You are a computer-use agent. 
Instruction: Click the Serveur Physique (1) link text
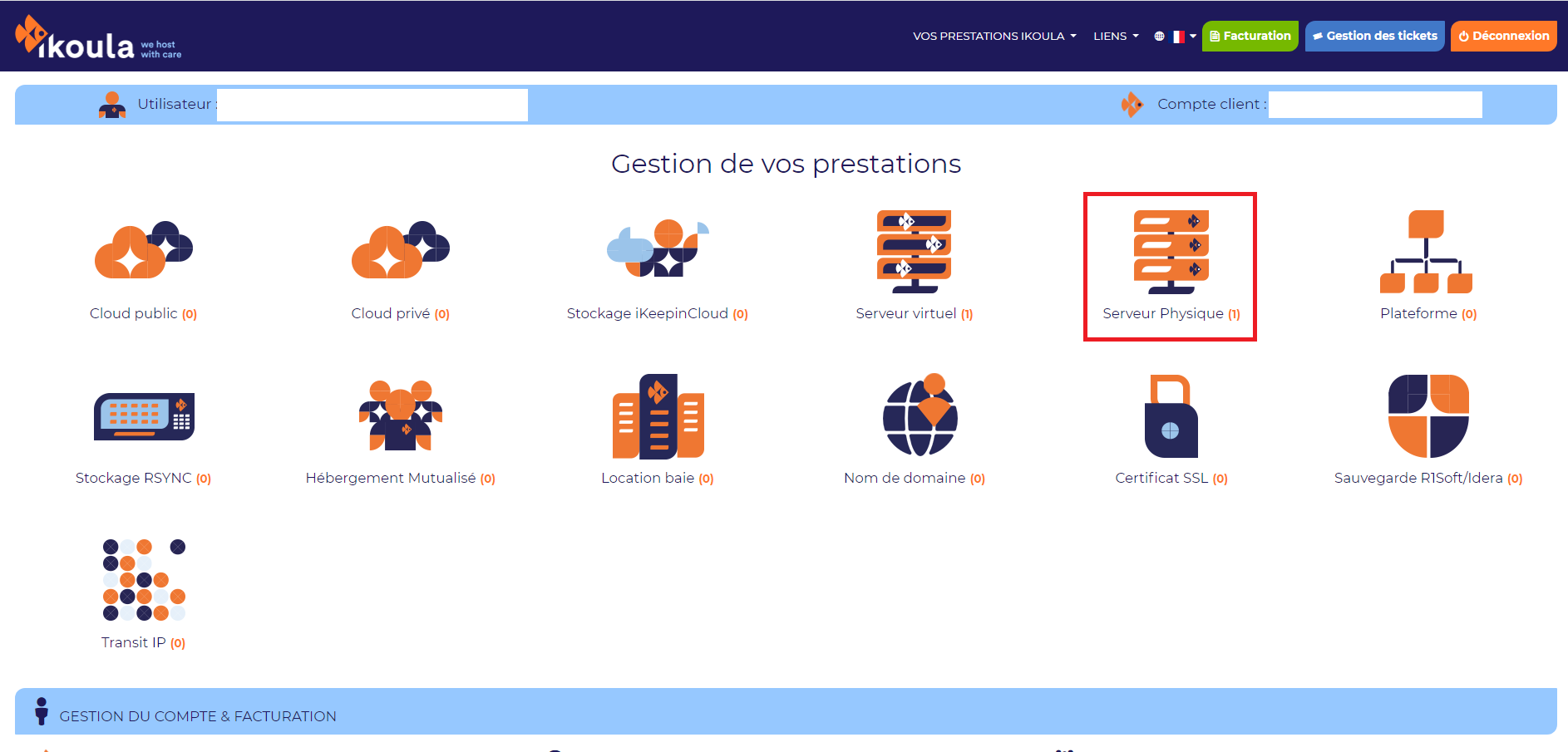1171,313
